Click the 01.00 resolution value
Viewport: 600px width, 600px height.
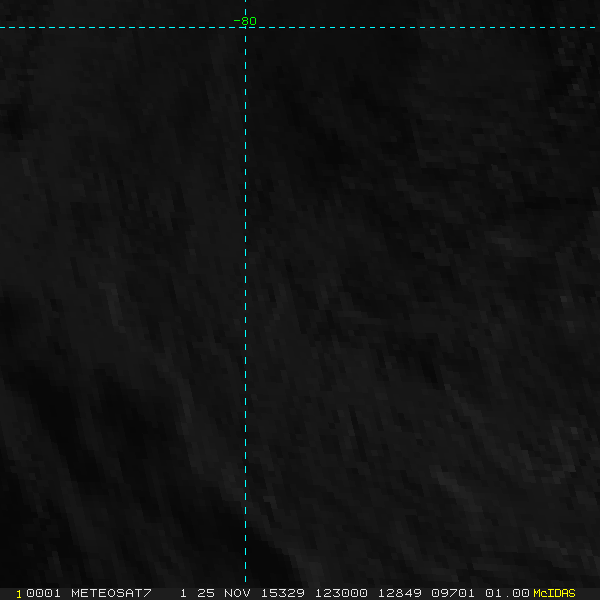(507, 593)
